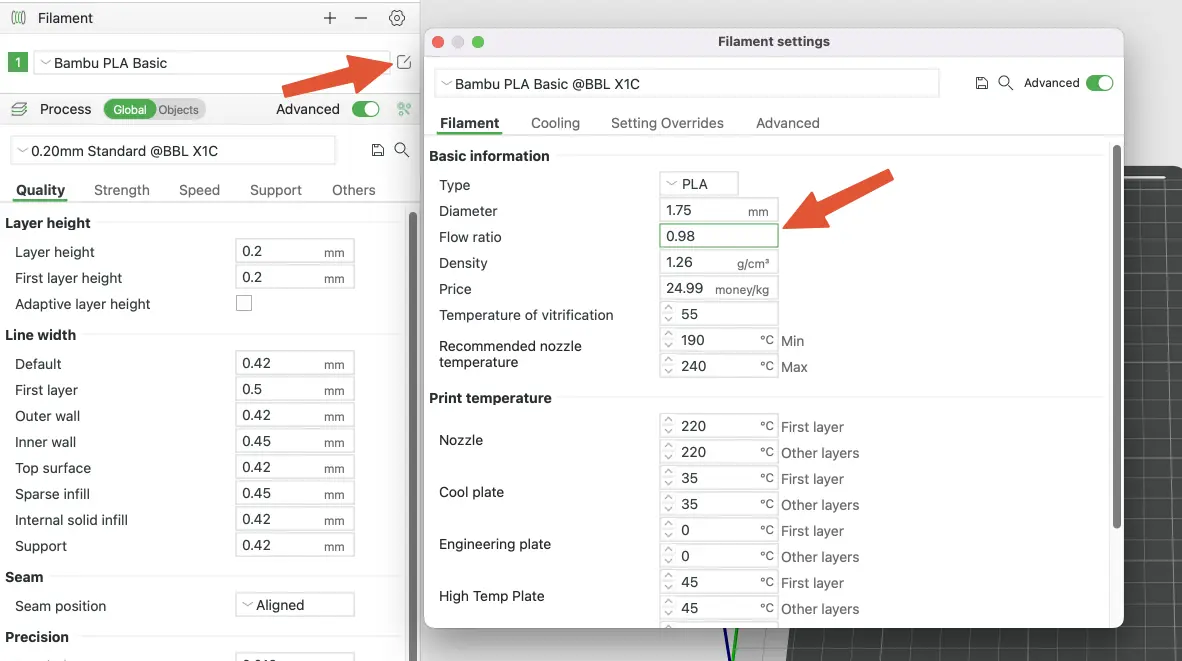
Task: Switch to the Speed tab
Action: click(x=199, y=190)
